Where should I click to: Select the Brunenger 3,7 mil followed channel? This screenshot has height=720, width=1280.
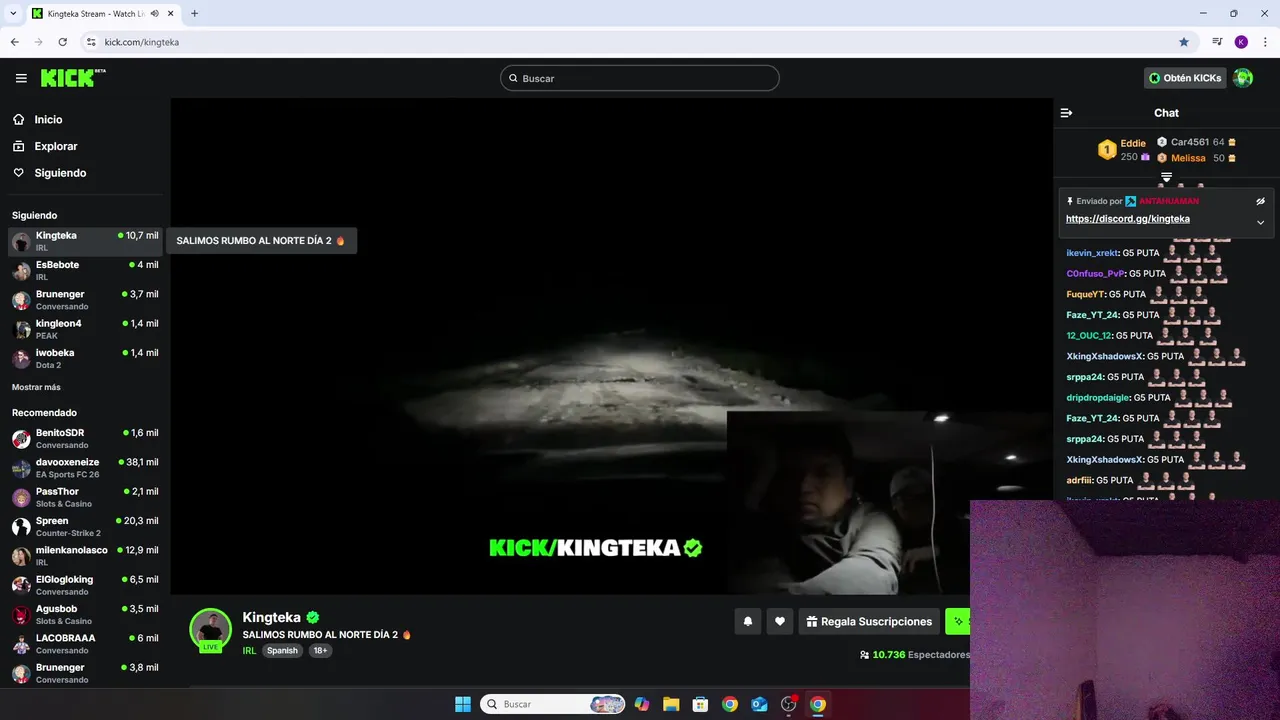pyautogui.click(x=85, y=300)
